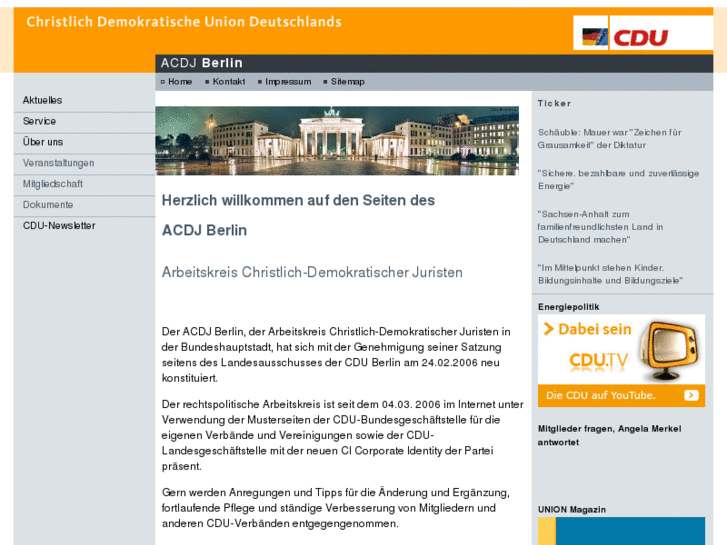Click the "Arbeitskreis Christlich-Demokratischer Juristen" subheading
The height and width of the screenshot is (545, 727).
click(x=312, y=272)
